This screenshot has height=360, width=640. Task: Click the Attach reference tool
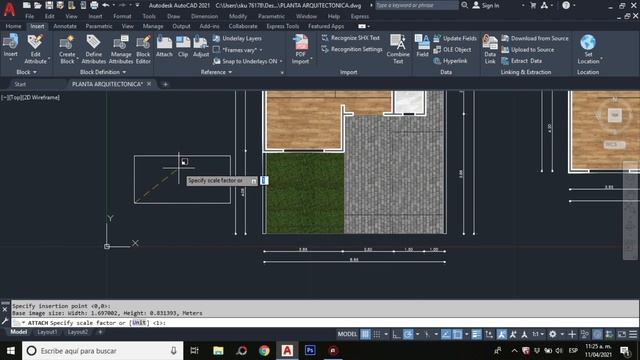[x=164, y=46]
